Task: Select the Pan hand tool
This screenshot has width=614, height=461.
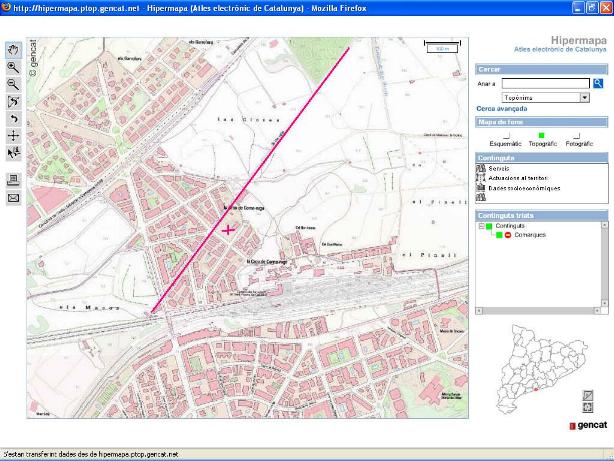Action: 13,49
